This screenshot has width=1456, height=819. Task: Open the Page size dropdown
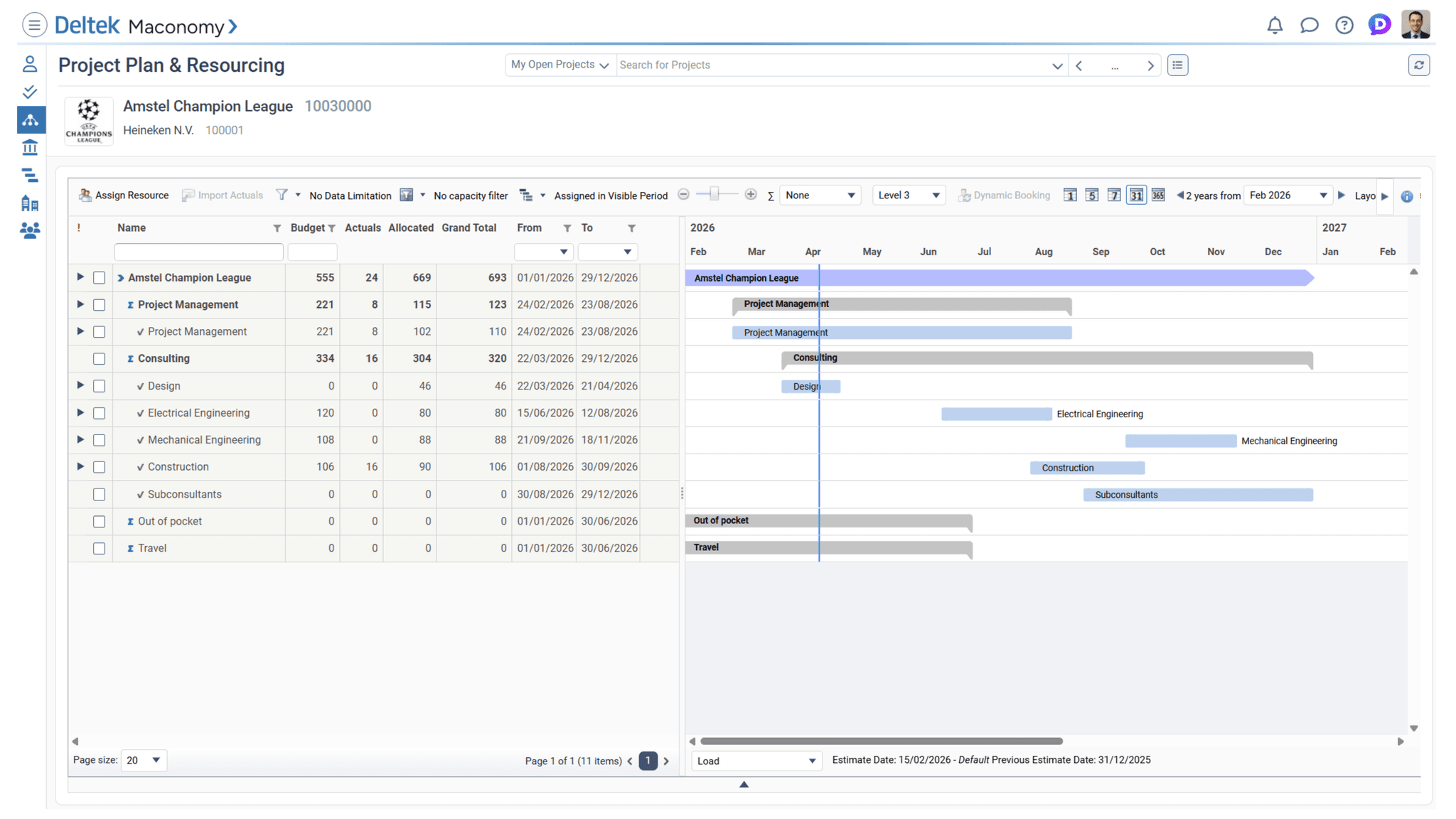tap(144, 760)
